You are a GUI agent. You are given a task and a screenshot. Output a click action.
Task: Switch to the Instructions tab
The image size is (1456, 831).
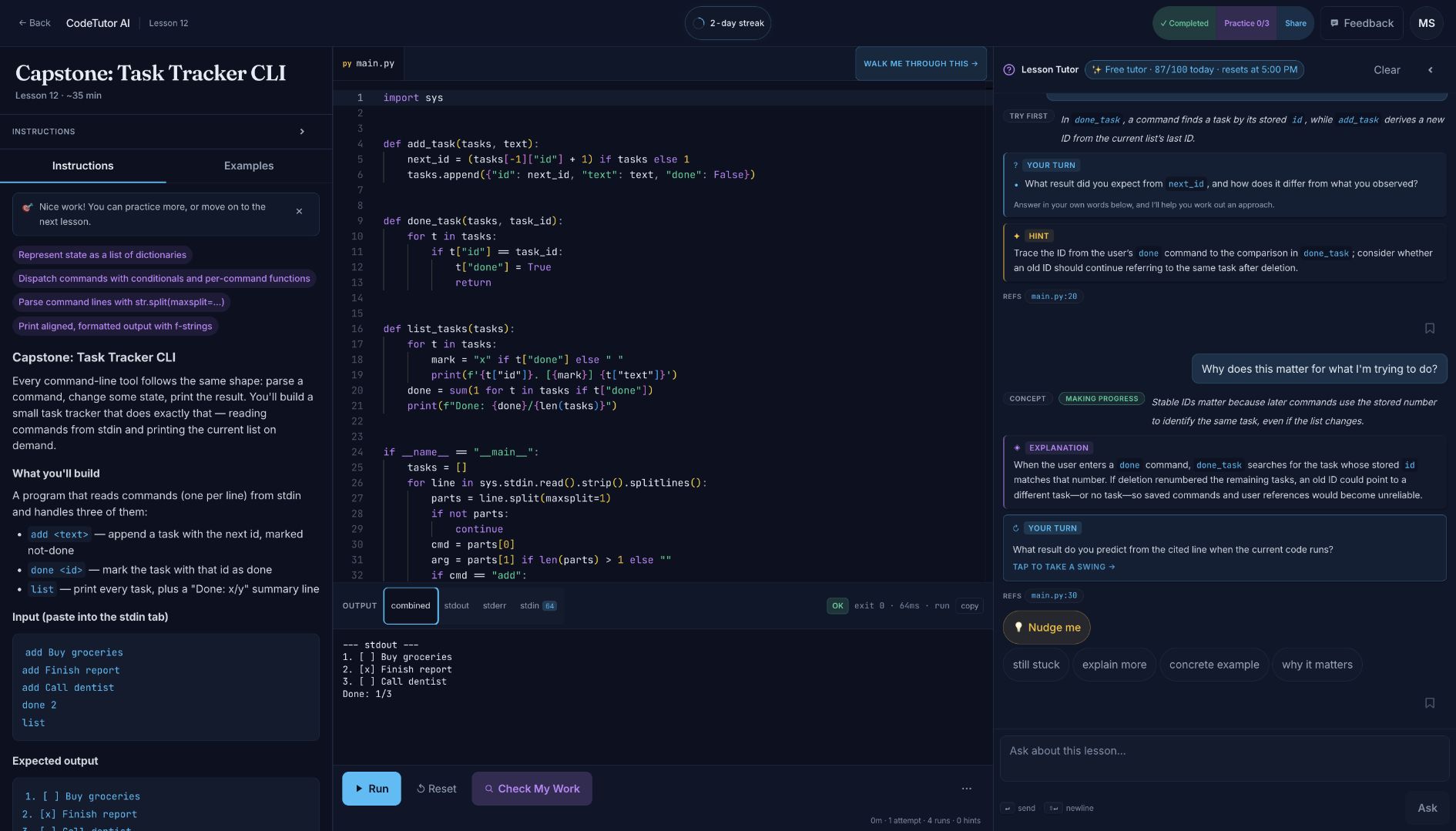[82, 166]
